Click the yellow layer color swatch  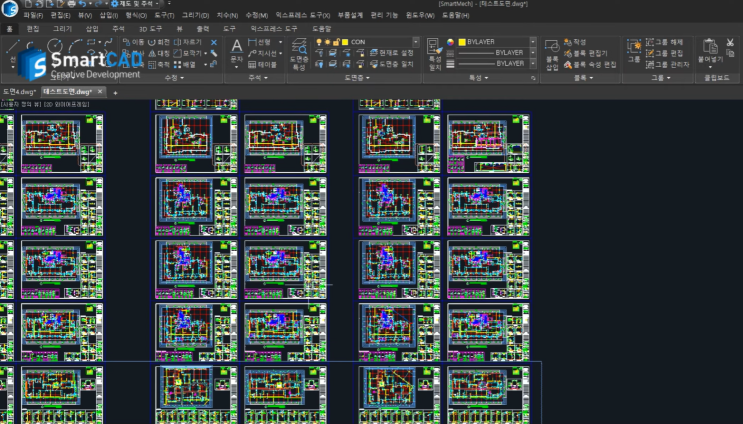[x=345, y=42]
